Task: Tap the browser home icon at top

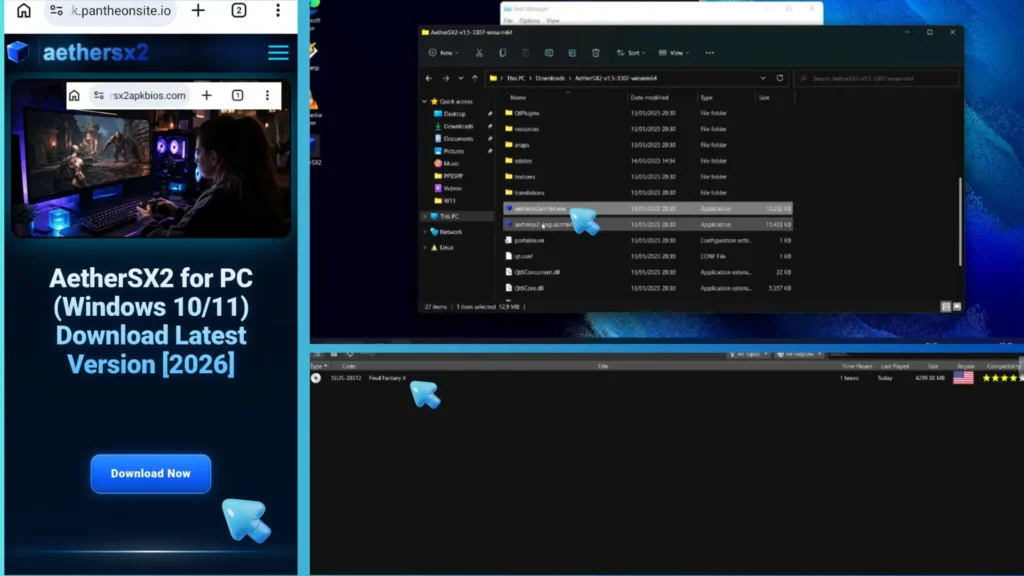Action: click(24, 10)
